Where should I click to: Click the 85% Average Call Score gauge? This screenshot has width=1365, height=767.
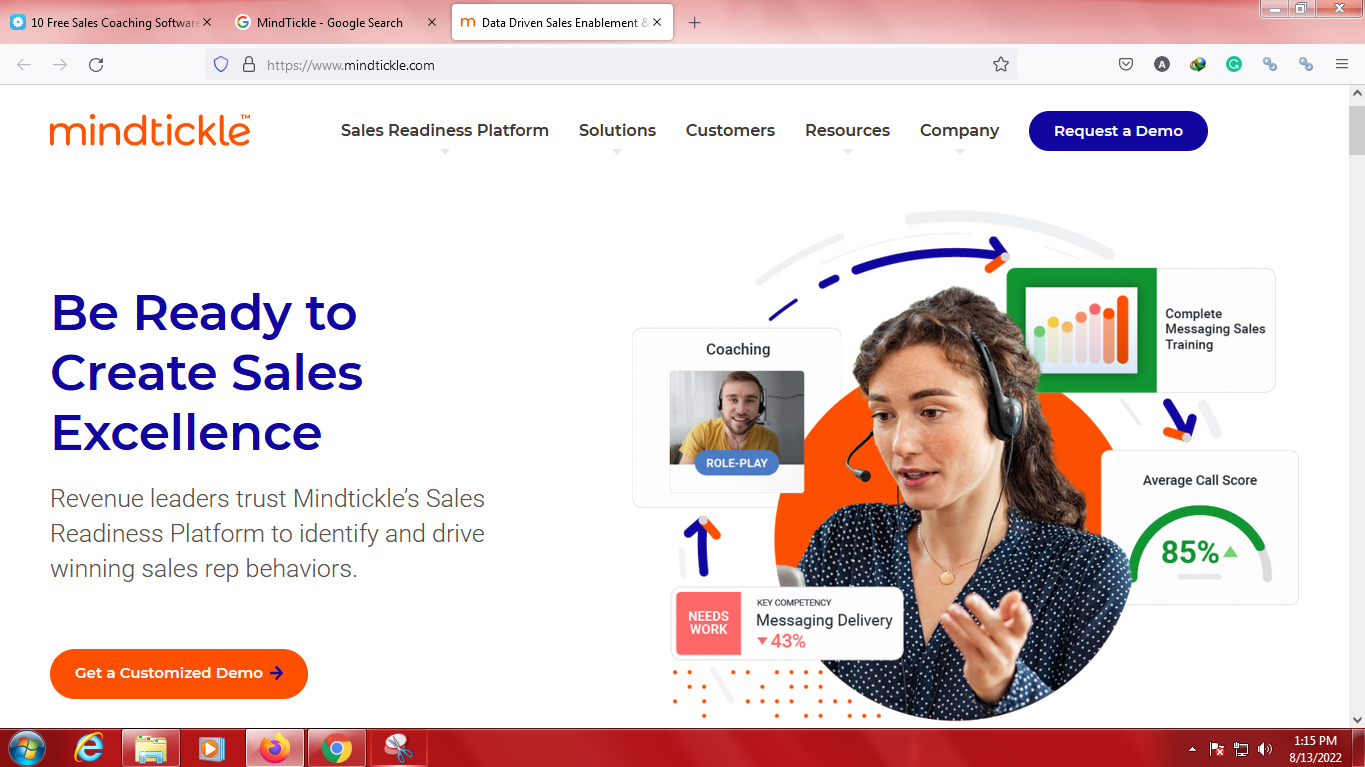tap(1200, 545)
